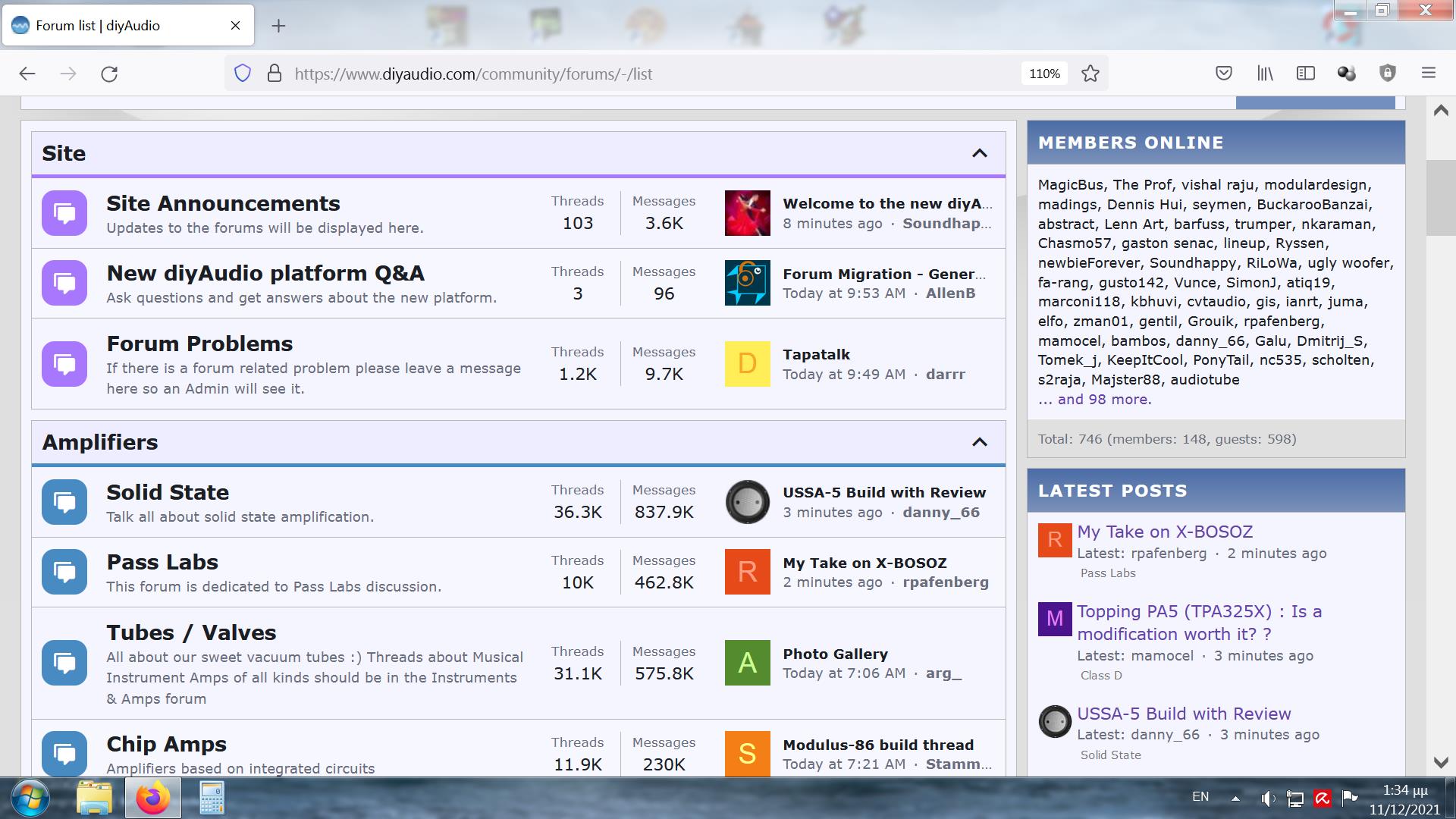Click the extension shield icon in the toolbar
This screenshot has width=1456, height=819.
tap(1388, 74)
